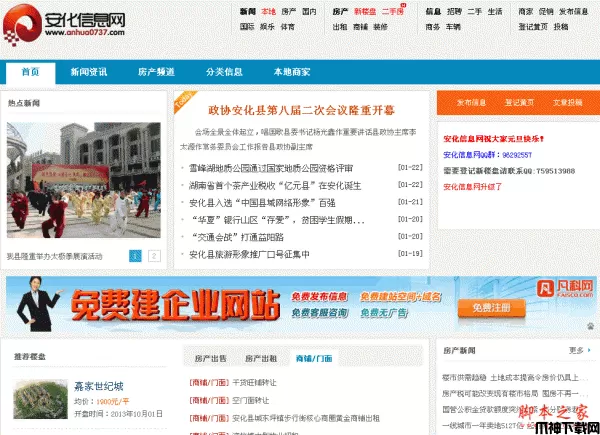Open the 国内 news link at top
This screenshot has width=600, height=435.
pyautogui.click(x=309, y=12)
